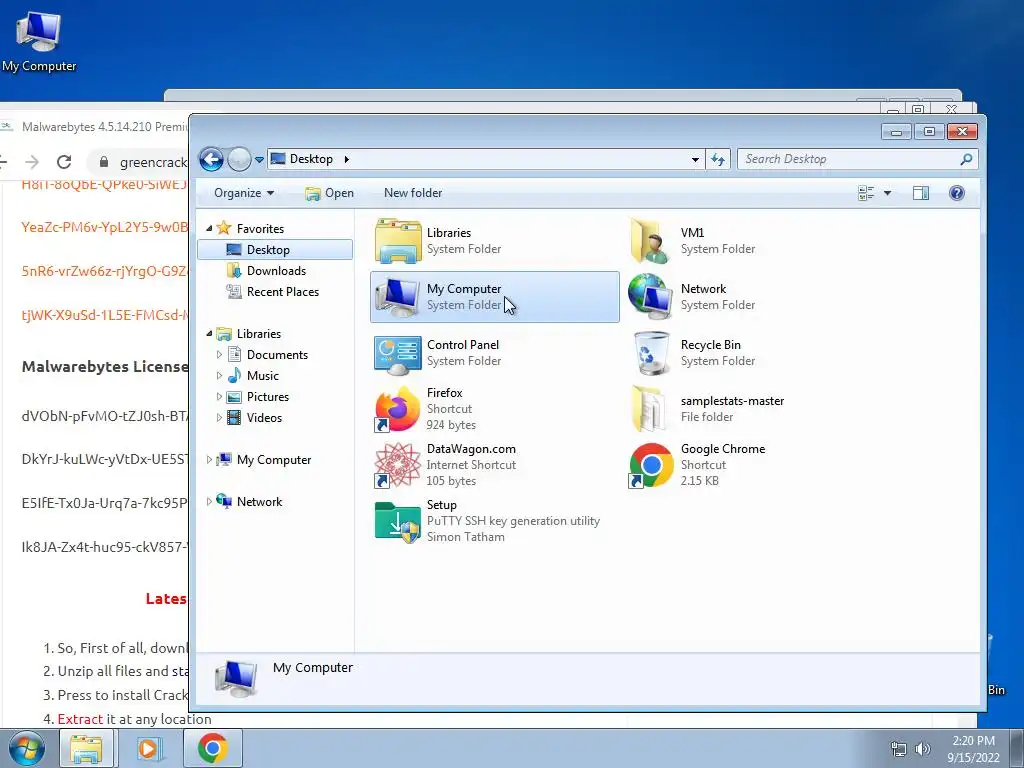Viewport: 1024px width, 768px height.
Task: Click the network tray icon
Action: pyautogui.click(x=899, y=749)
